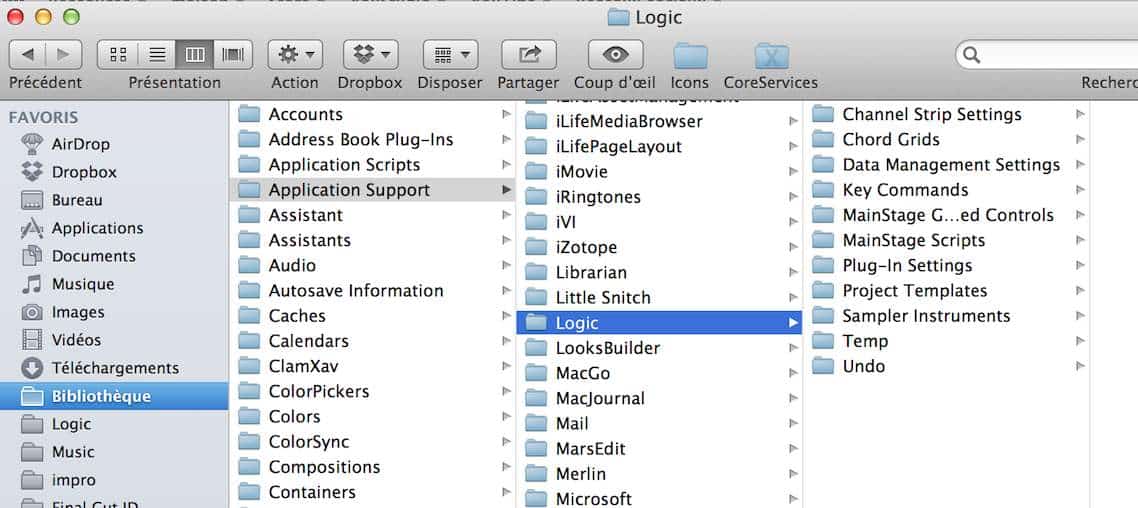The width and height of the screenshot is (1138, 508).
Task: Select the Application Support folder
Action: coord(372,190)
